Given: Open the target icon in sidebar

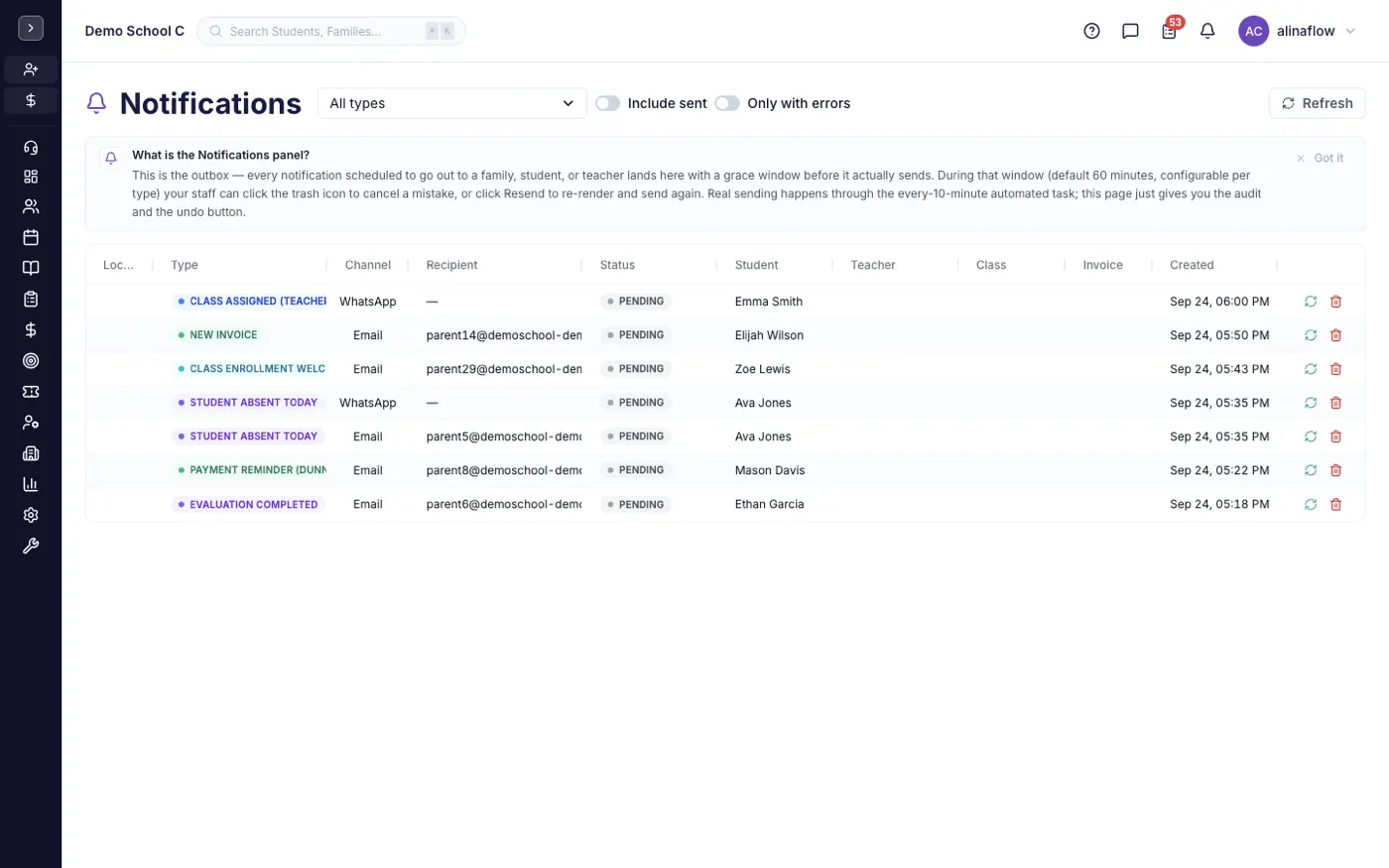Looking at the screenshot, I should pyautogui.click(x=31, y=361).
